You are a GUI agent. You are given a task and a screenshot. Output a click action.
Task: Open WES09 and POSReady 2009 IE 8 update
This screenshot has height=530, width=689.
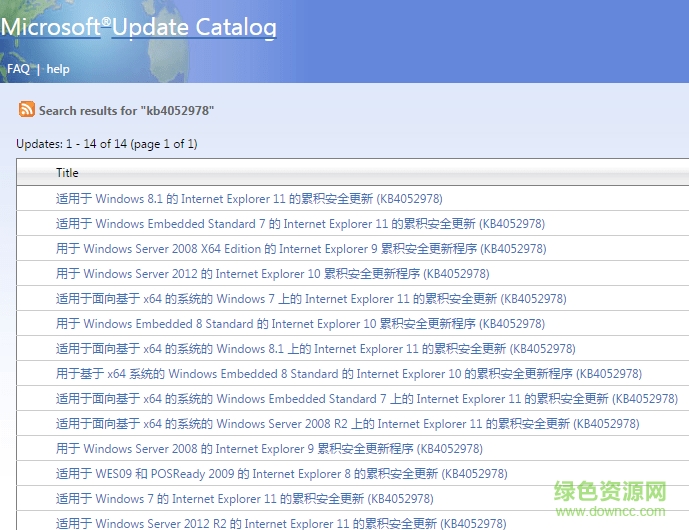coord(282,474)
